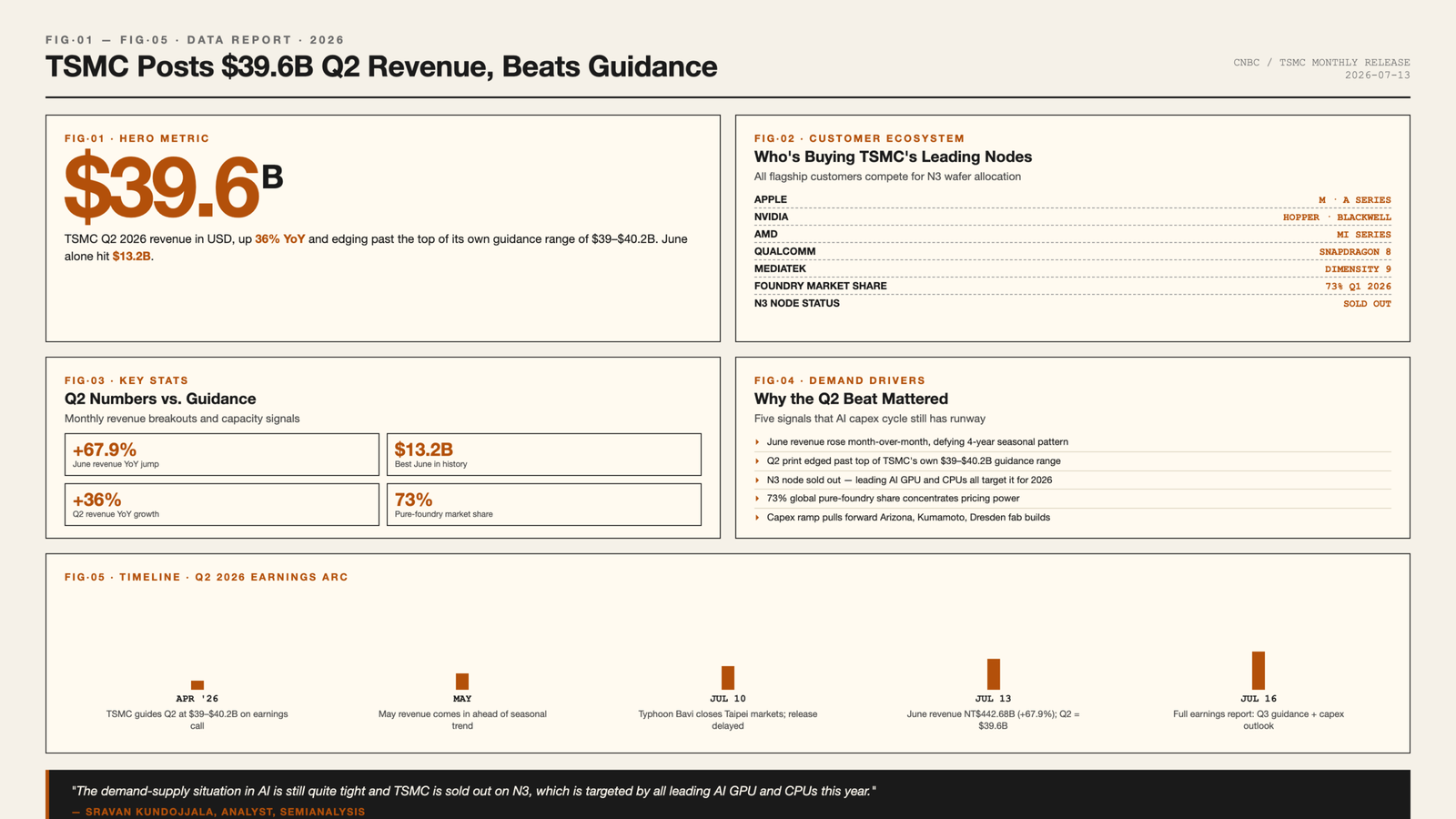Click 'Full earnings report: Q3 guidance' caption

click(1259, 720)
